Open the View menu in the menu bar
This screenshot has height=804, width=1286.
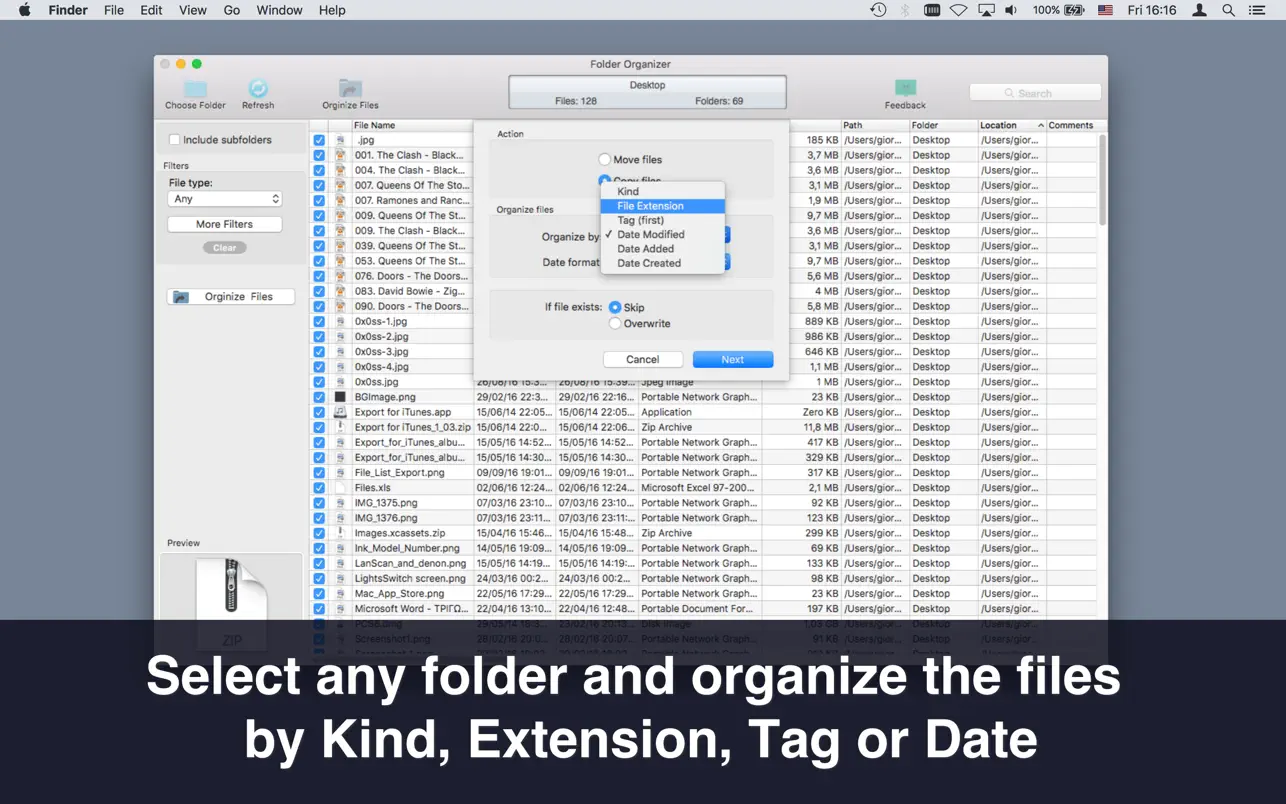point(192,10)
